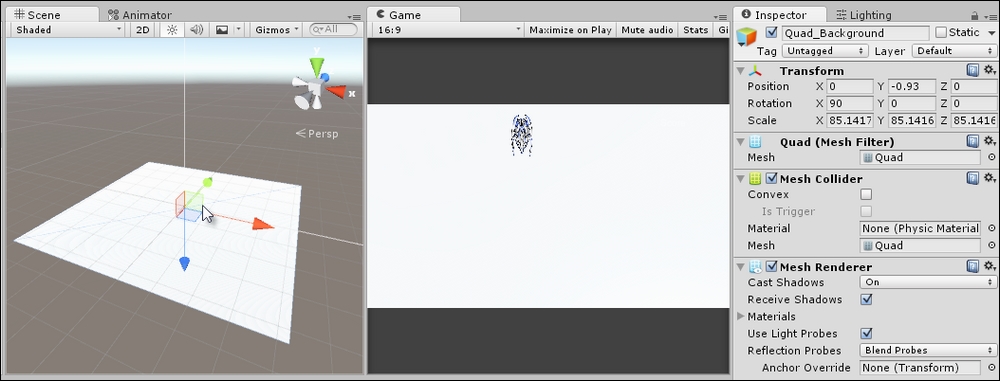Enable the Static checkbox
1000x381 pixels.
pyautogui.click(x=941, y=33)
